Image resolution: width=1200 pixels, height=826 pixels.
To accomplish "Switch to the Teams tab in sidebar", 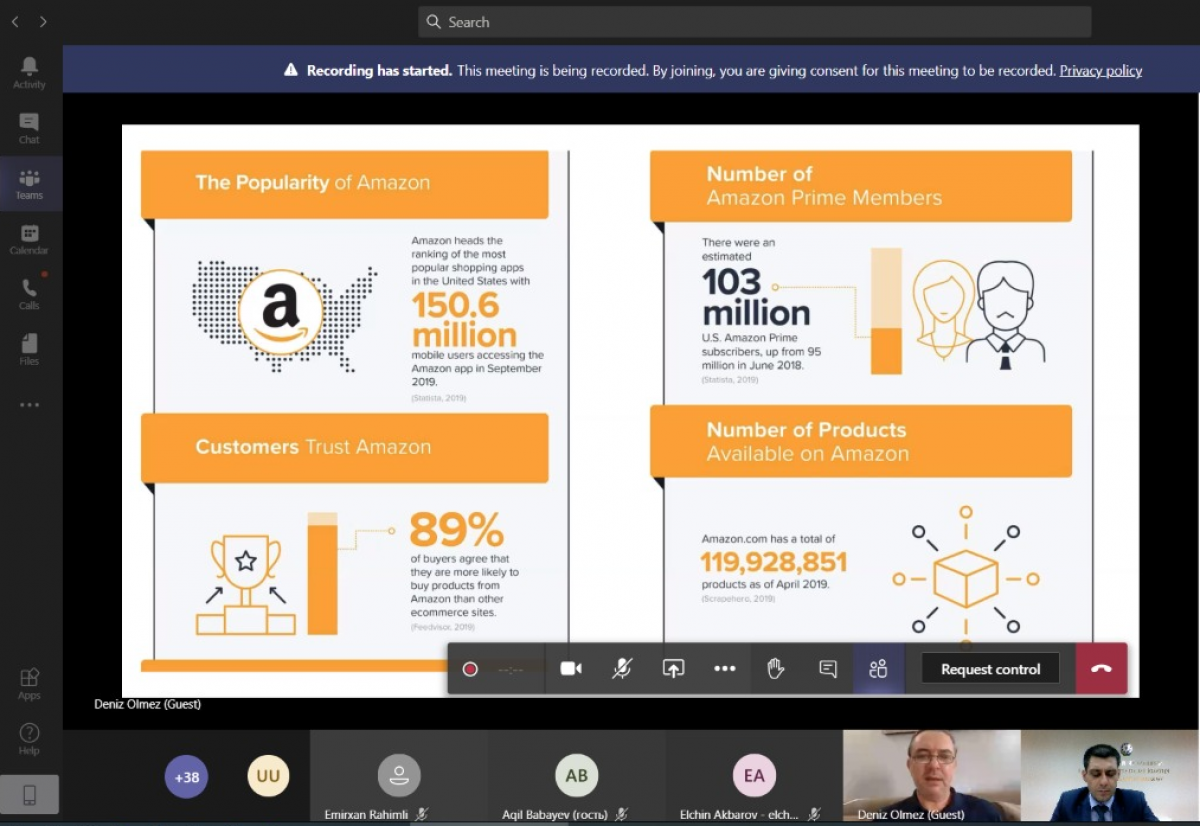I will pos(29,183).
